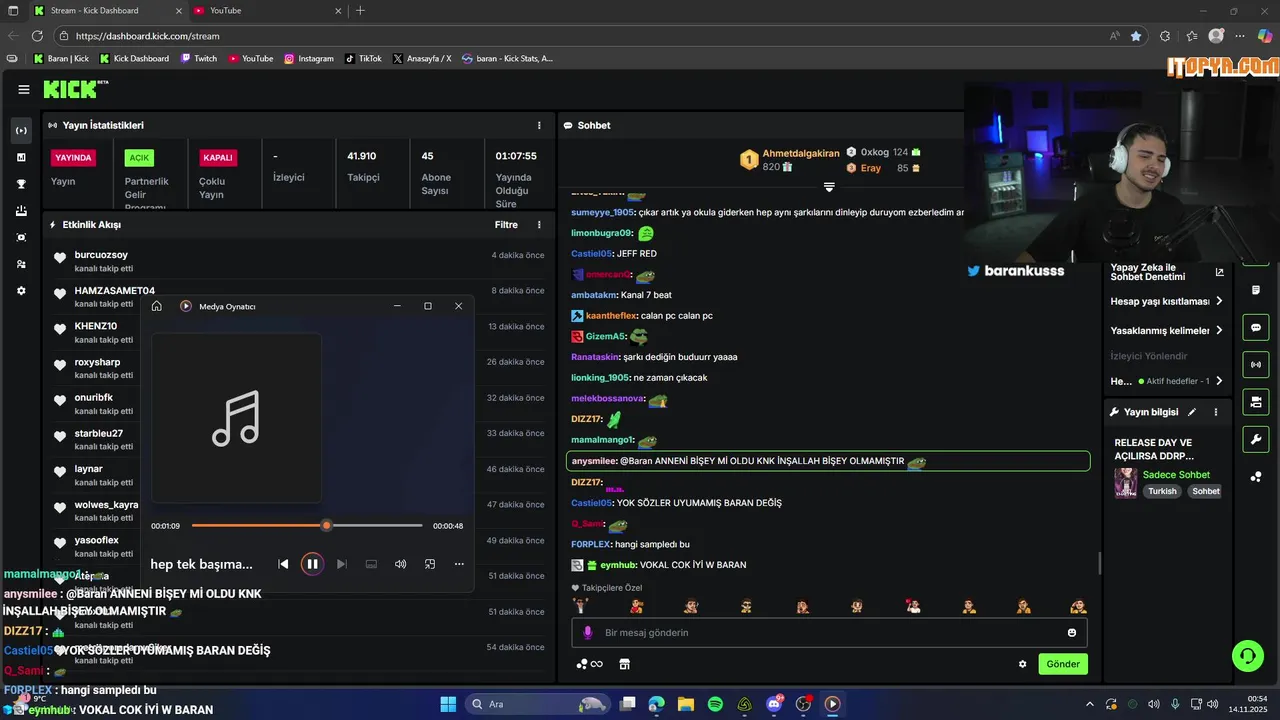Open TikTok bookmark

click(x=363, y=59)
